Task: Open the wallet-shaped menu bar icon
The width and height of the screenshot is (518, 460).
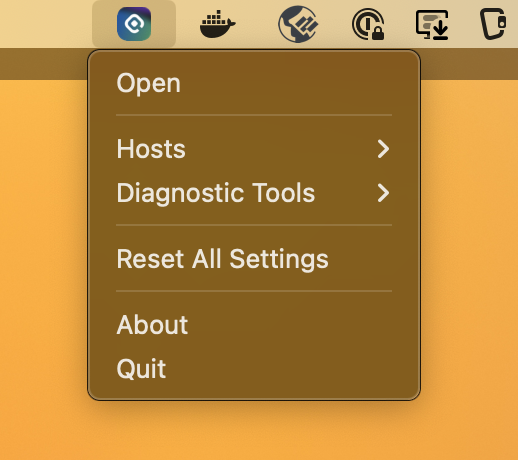Action: (493, 23)
